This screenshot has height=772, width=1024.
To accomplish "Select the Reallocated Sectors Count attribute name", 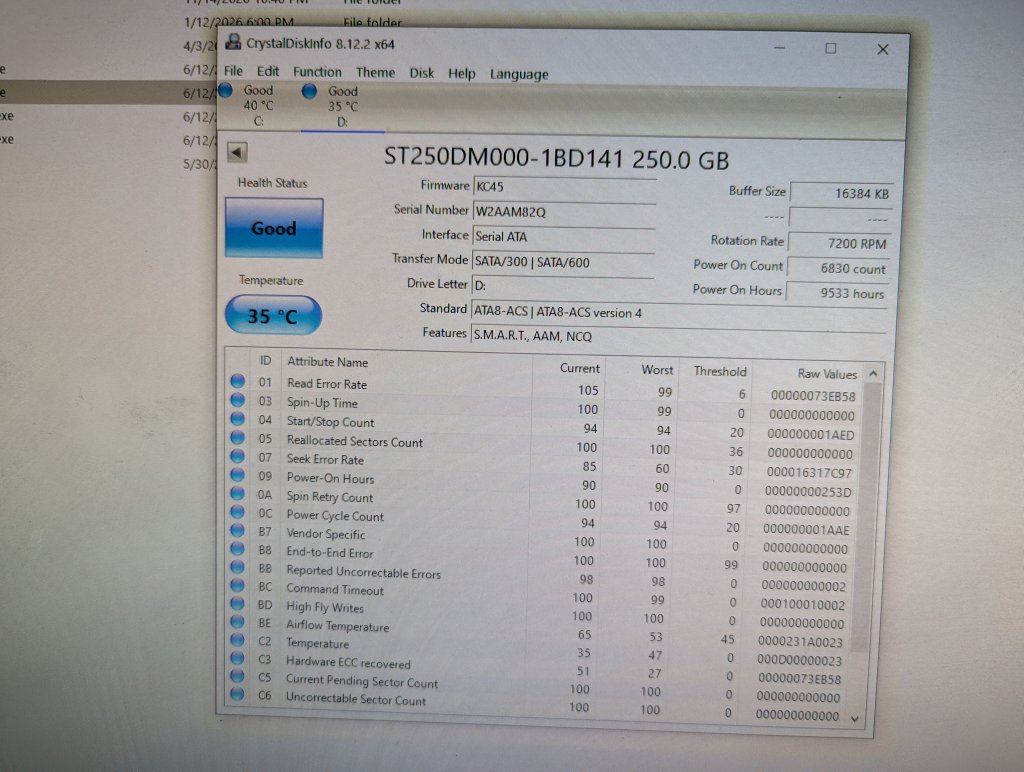I will coord(355,442).
